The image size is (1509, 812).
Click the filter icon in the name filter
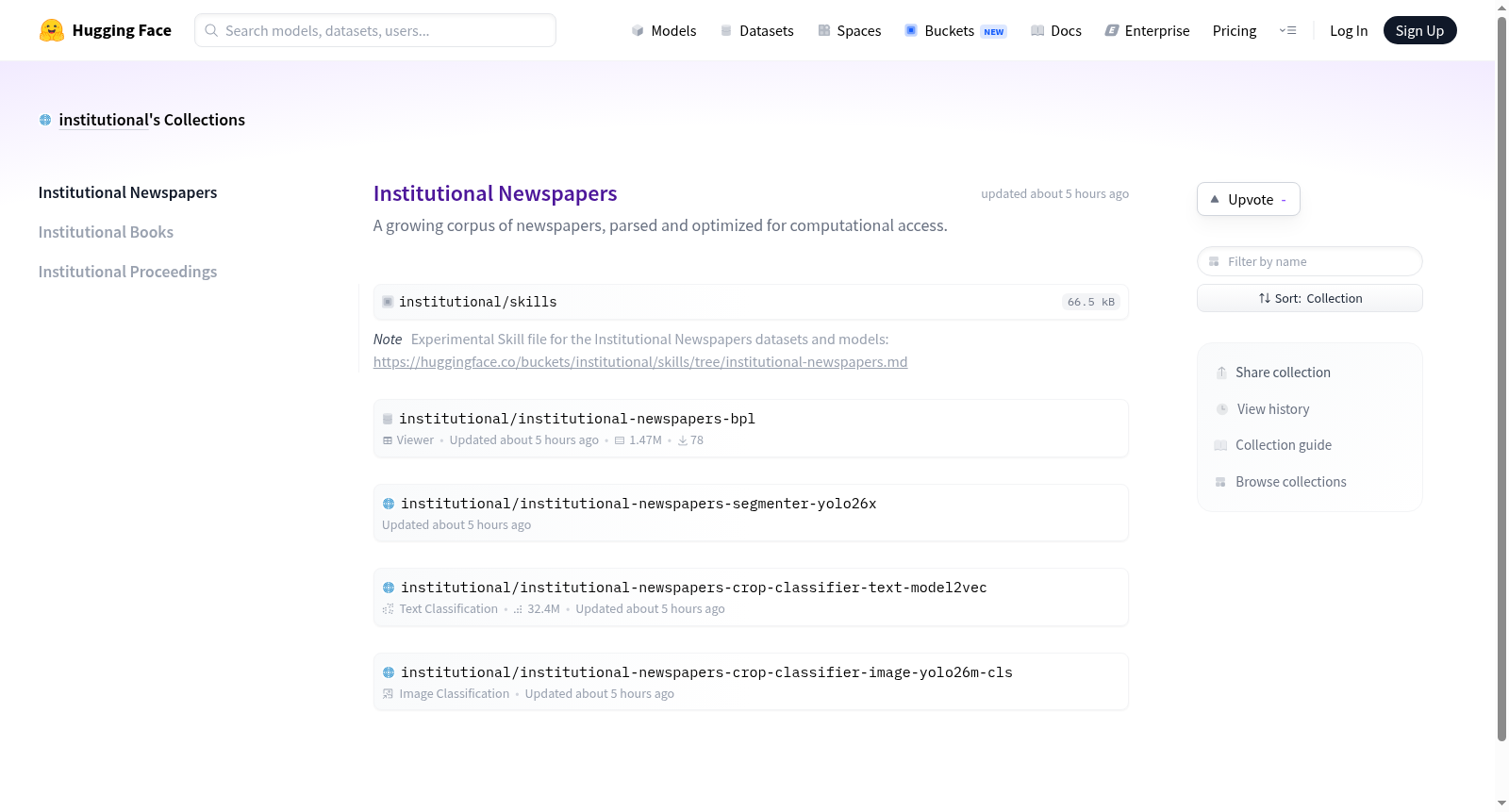[x=1214, y=261]
